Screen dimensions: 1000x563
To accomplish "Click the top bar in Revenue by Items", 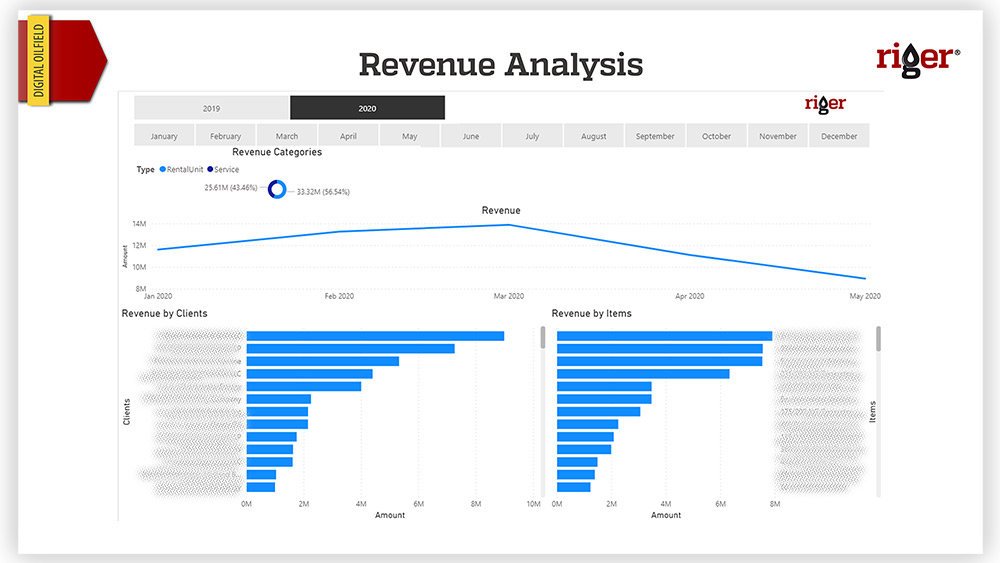I will (664, 336).
